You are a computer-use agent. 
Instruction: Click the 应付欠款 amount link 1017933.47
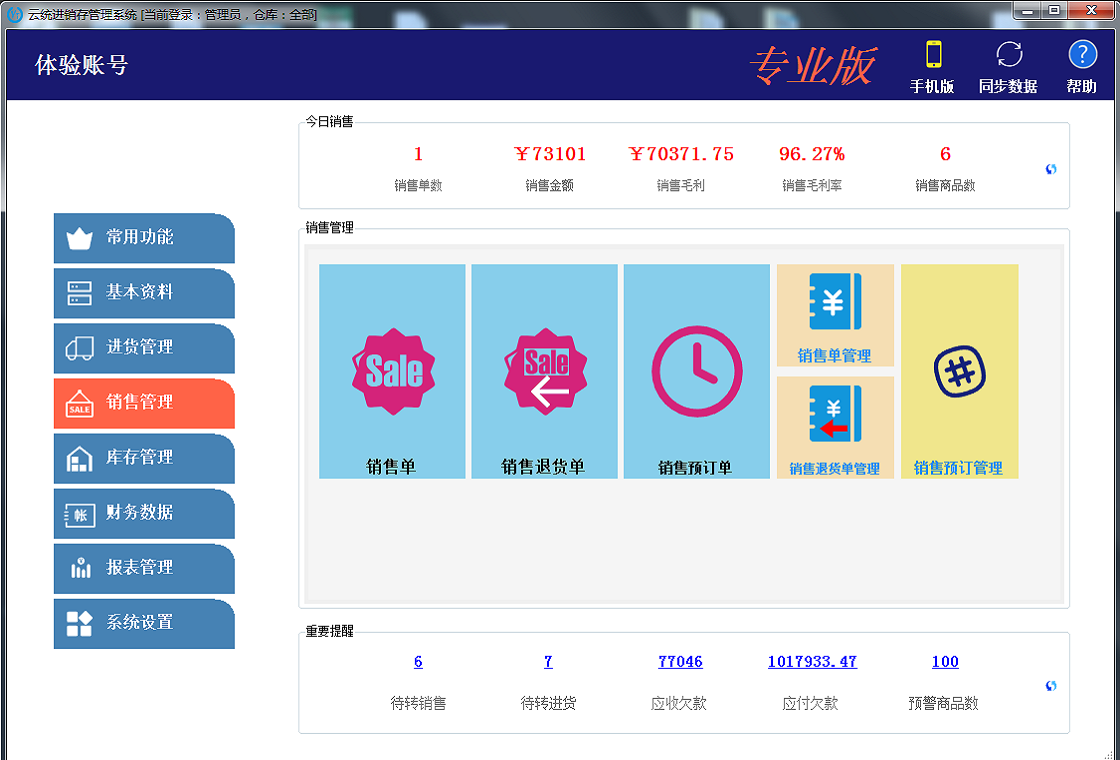(812, 662)
